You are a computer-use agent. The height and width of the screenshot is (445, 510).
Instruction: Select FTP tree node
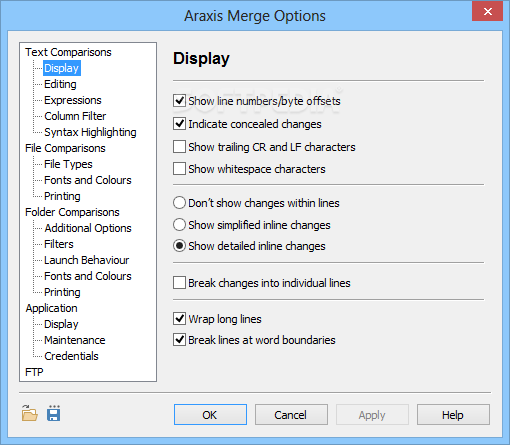click(x=34, y=372)
